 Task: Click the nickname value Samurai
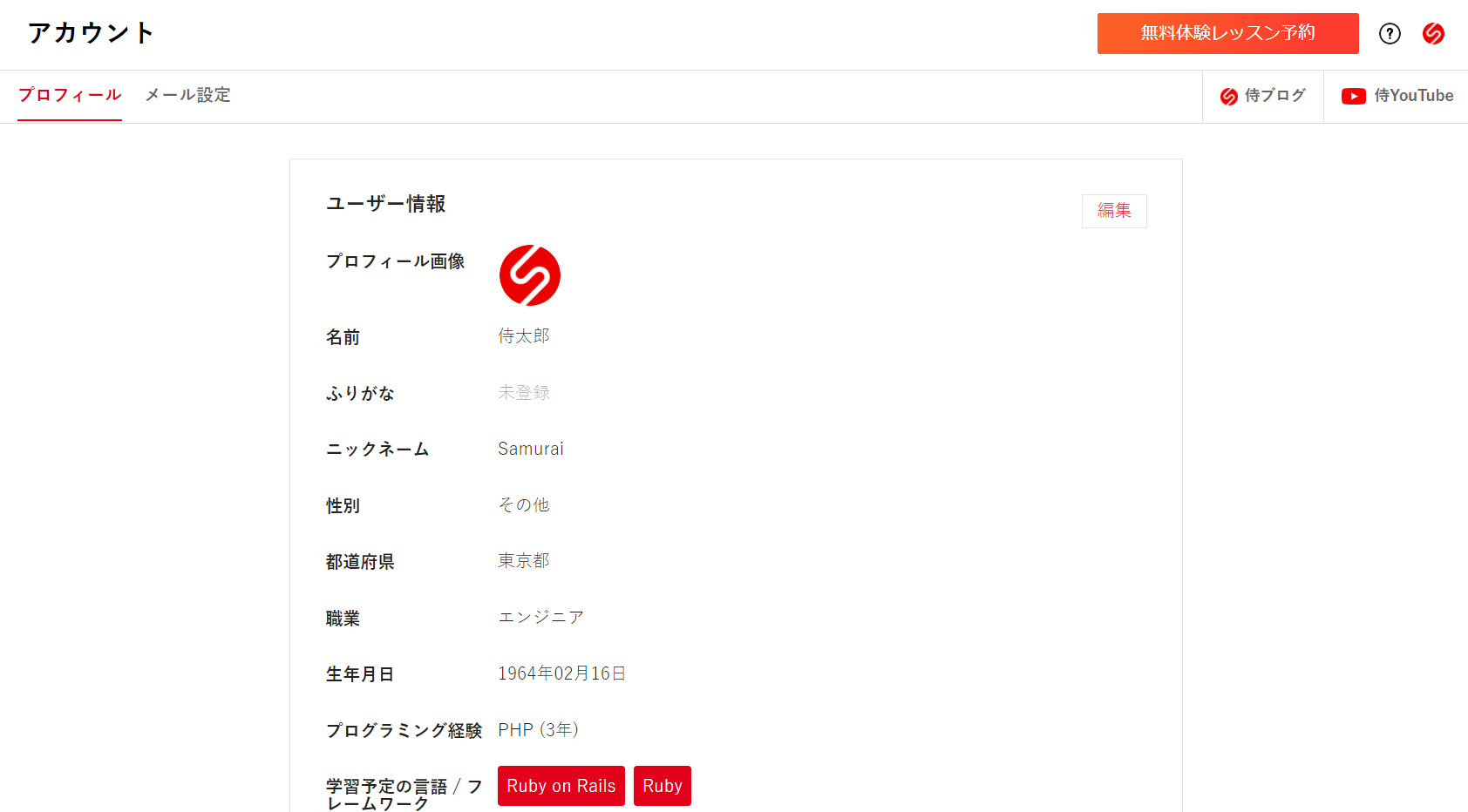pos(530,449)
